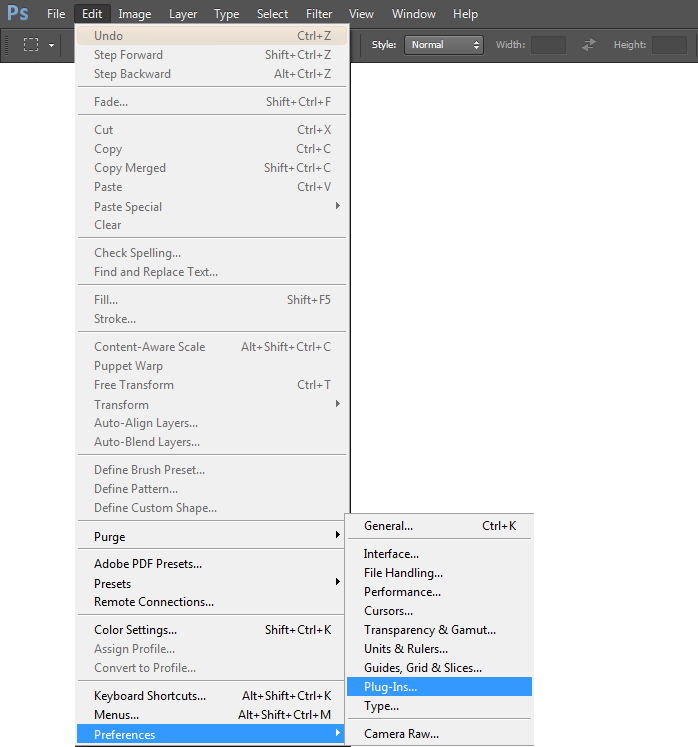Expand the Transform submenu
Viewport: 698px width, 747px height.
(x=212, y=404)
